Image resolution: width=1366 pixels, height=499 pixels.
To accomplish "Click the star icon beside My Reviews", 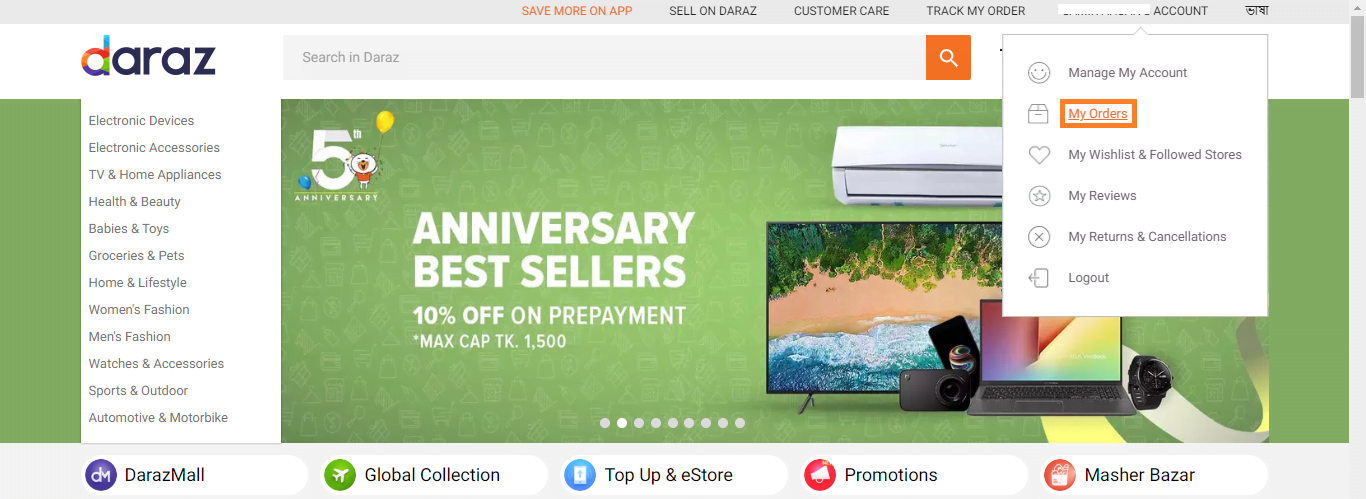I will tap(1040, 196).
